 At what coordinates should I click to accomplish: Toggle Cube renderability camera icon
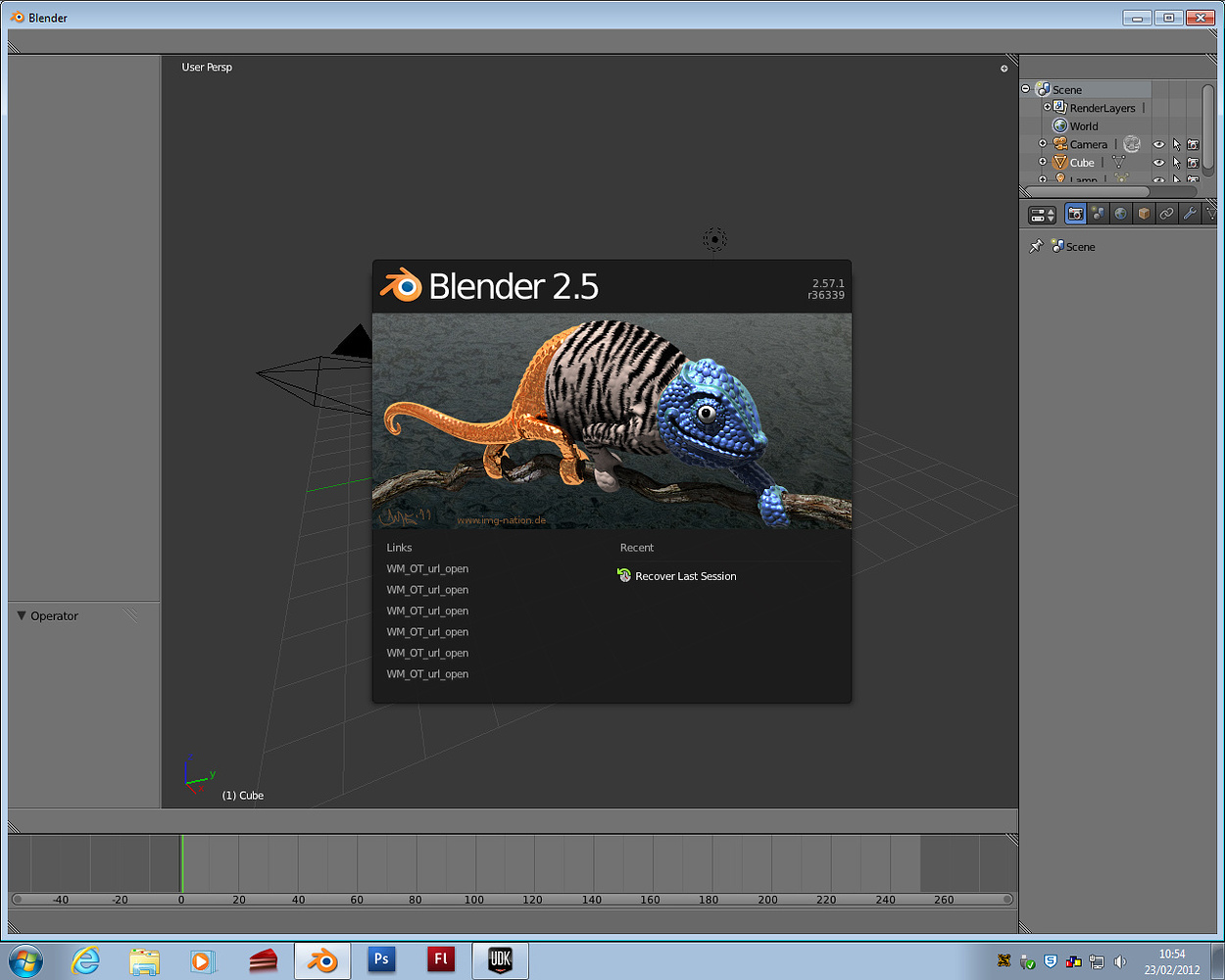tap(1193, 163)
